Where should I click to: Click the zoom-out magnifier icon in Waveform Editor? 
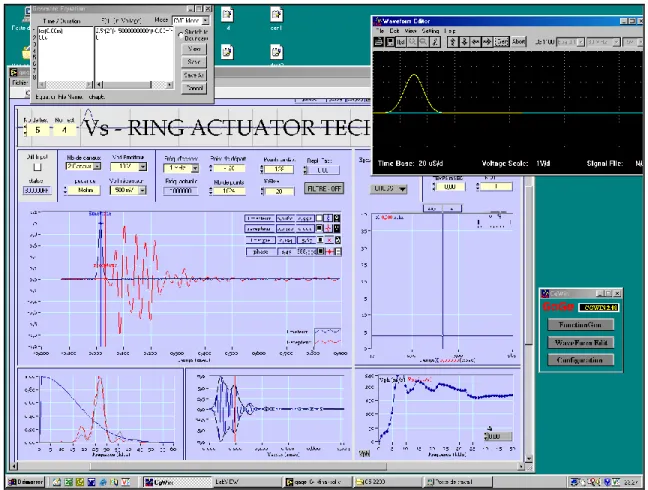point(423,42)
